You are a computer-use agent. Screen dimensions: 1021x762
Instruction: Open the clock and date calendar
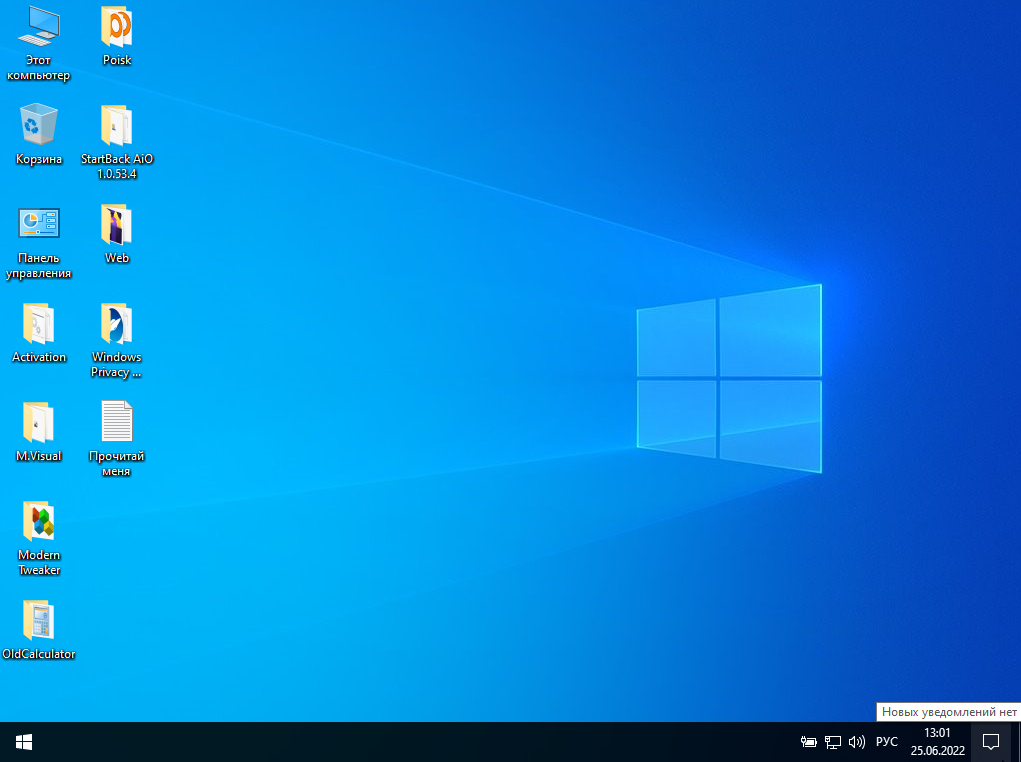pos(937,742)
